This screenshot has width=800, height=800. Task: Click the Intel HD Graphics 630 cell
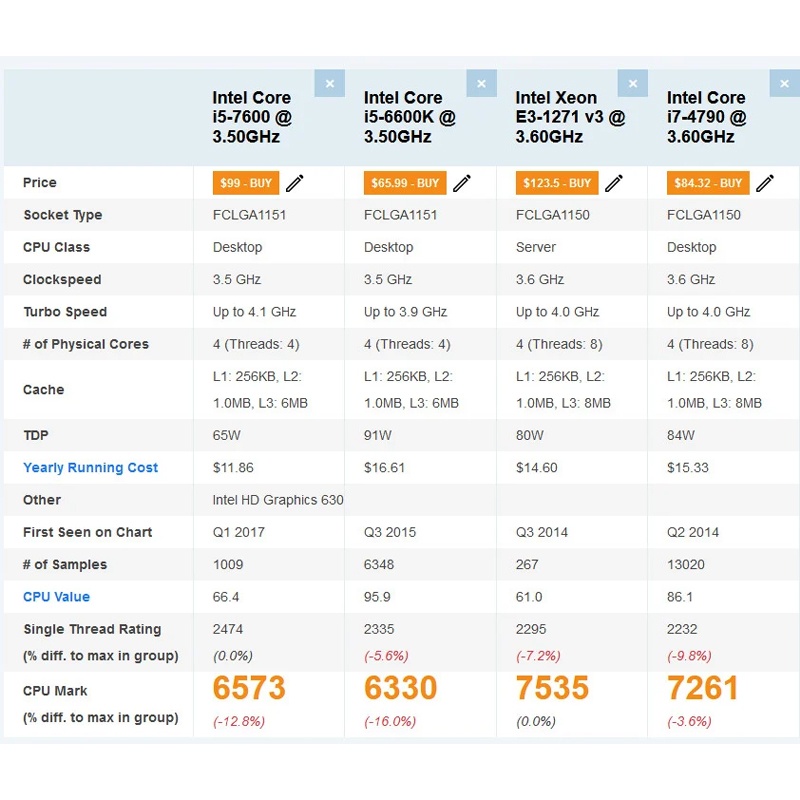(x=278, y=501)
